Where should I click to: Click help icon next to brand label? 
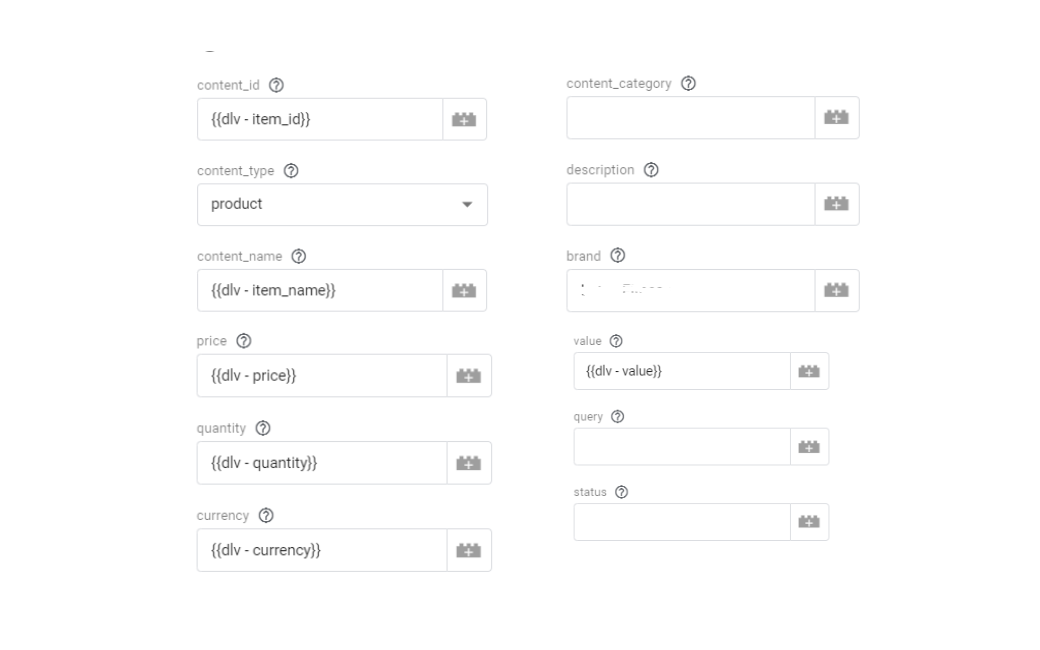(x=617, y=256)
